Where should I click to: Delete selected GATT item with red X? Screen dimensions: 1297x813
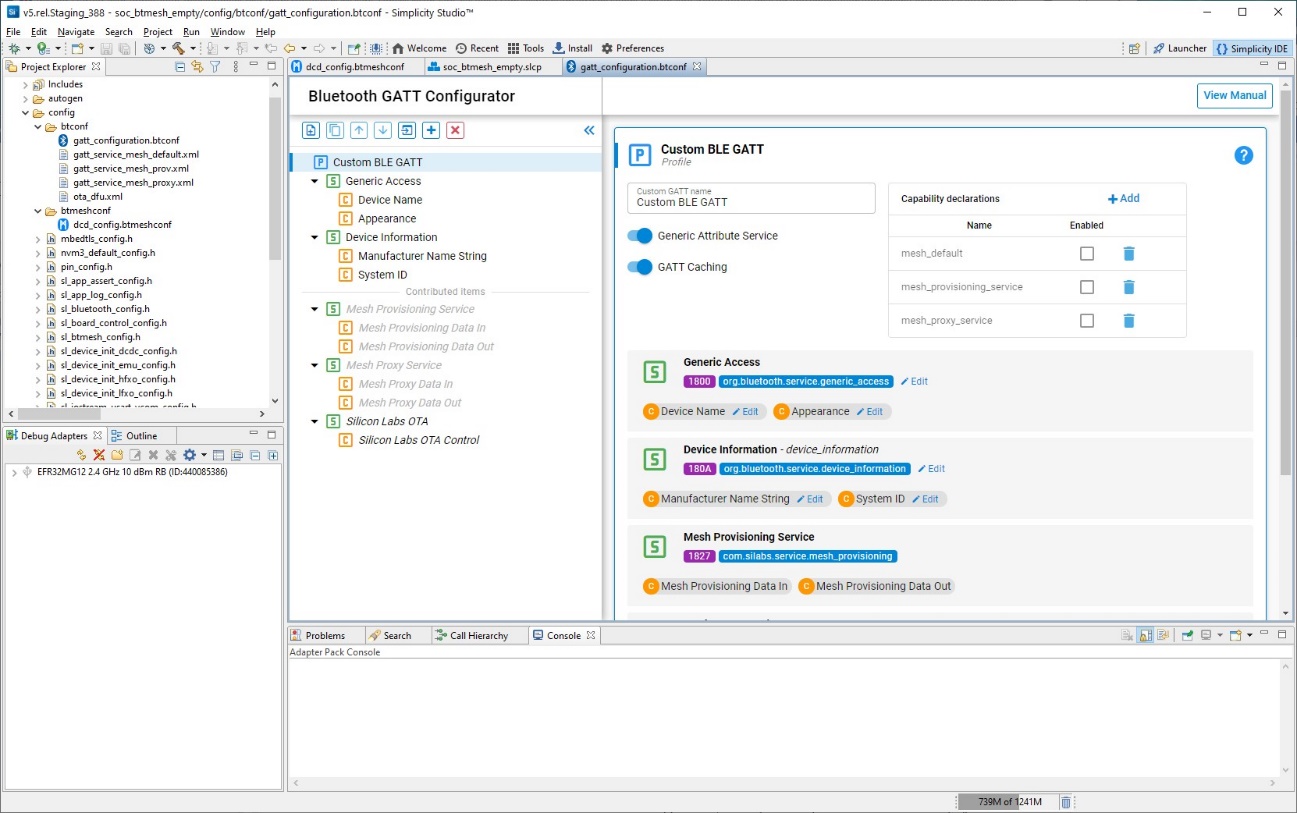455,130
